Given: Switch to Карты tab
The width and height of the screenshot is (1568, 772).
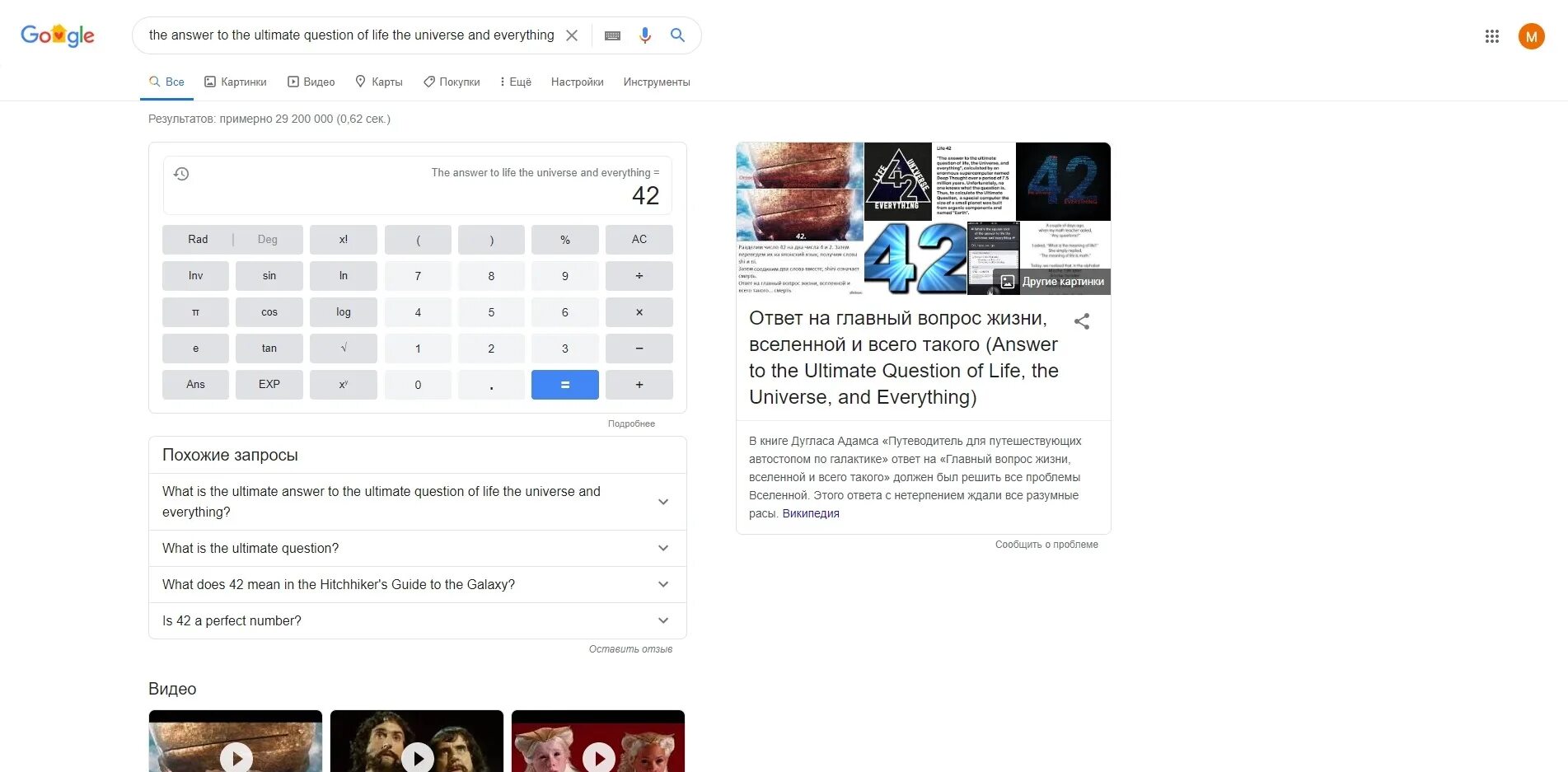Looking at the screenshot, I should tap(379, 82).
